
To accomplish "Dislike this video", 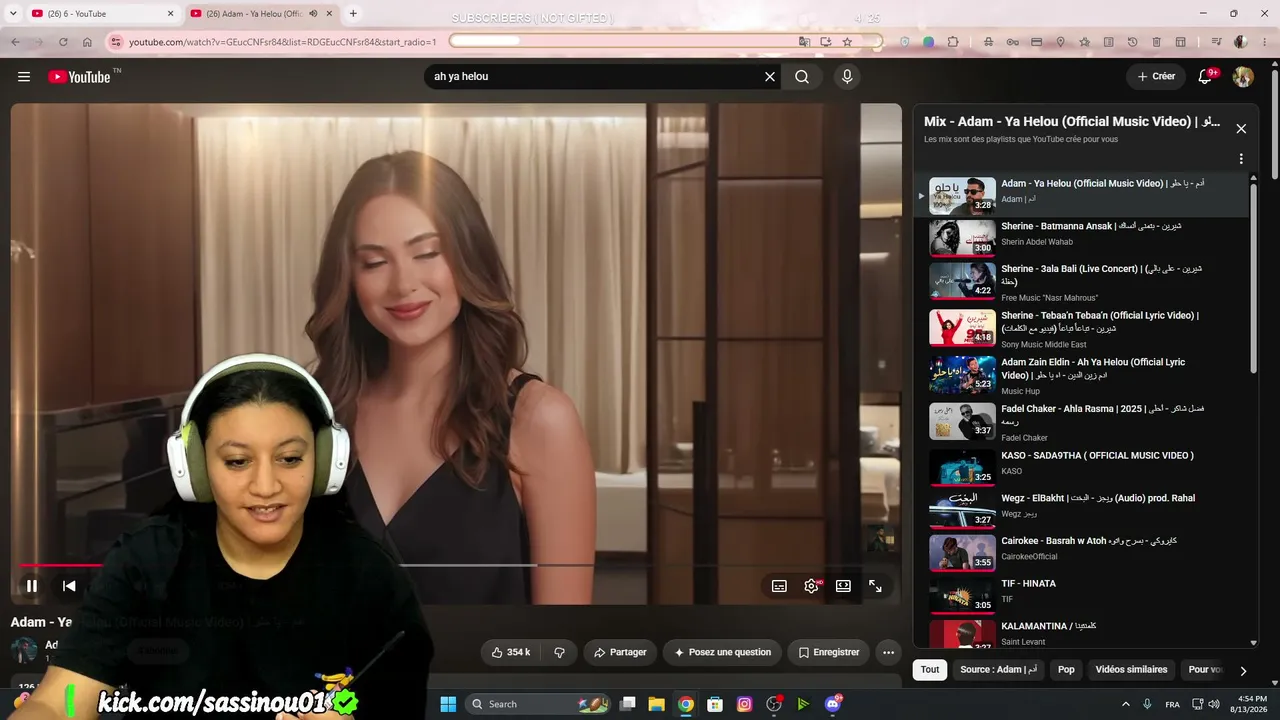I will pos(559,652).
